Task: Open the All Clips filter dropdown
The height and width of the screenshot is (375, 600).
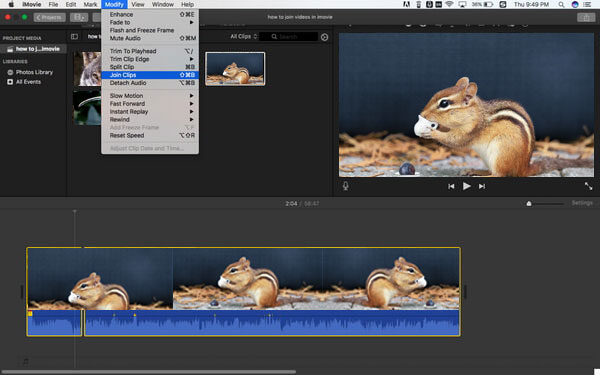Action: coord(243,36)
